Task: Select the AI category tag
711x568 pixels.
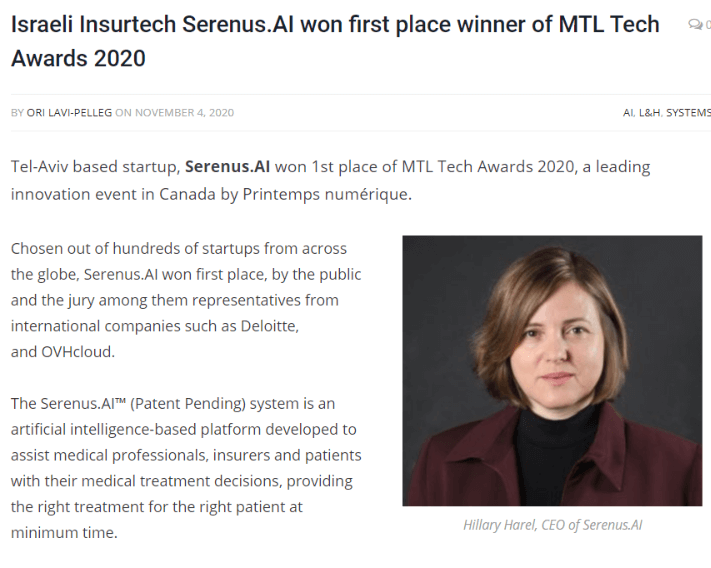Action: tap(628, 113)
